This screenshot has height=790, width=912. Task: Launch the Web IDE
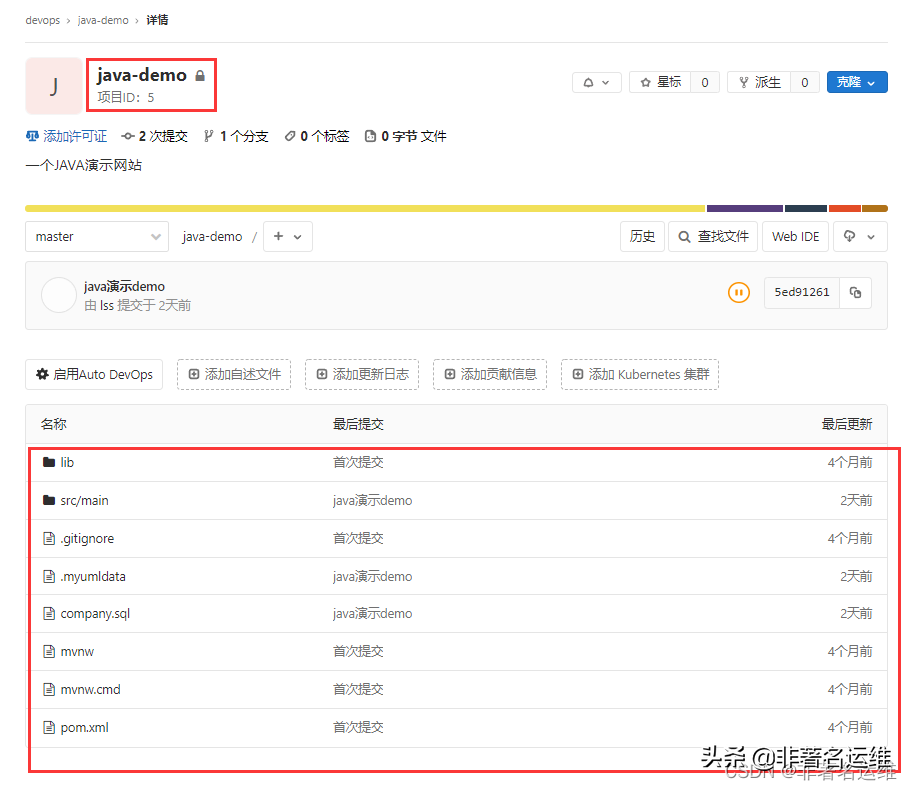click(795, 236)
